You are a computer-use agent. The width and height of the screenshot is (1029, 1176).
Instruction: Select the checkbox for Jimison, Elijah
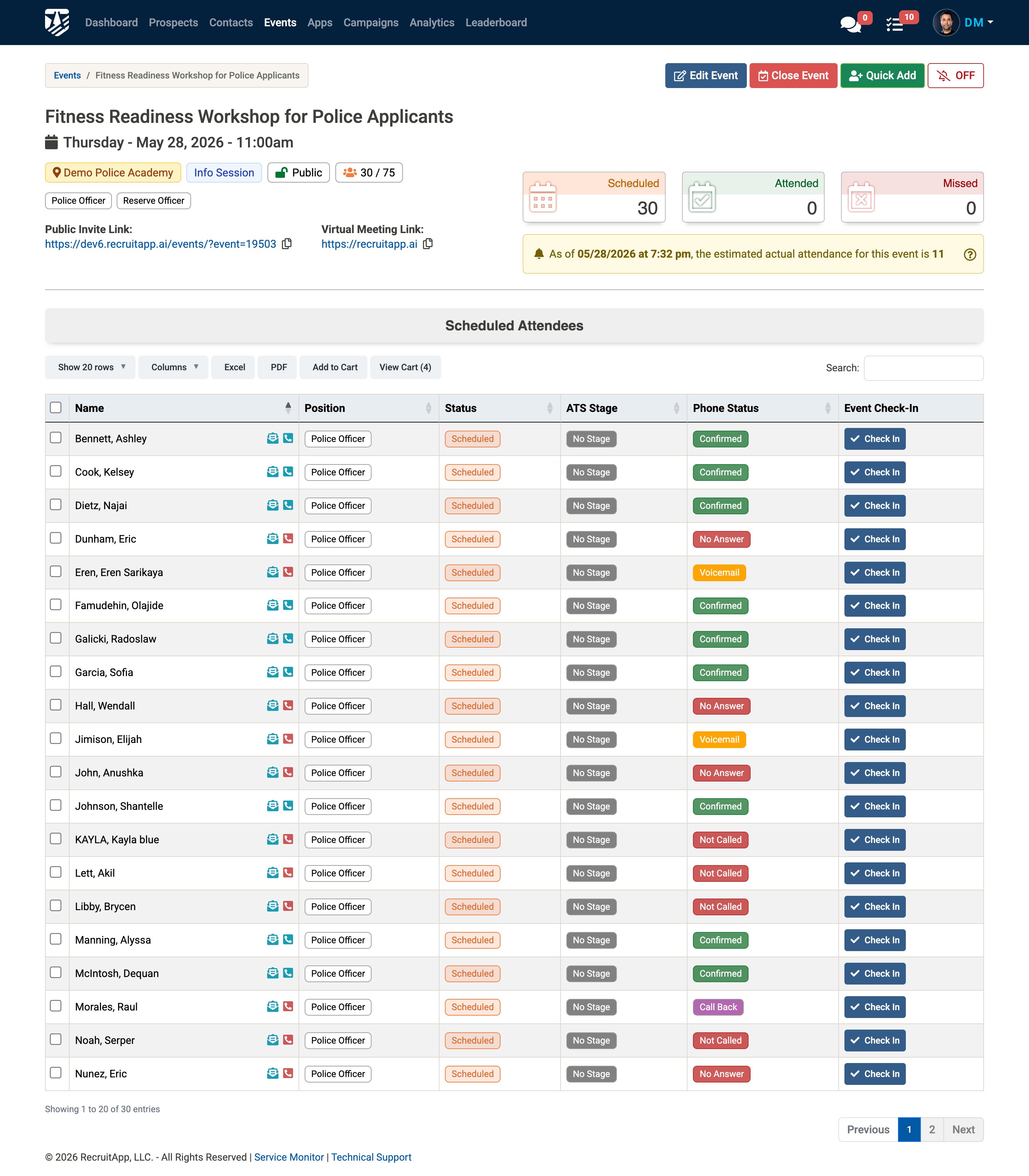(56, 738)
